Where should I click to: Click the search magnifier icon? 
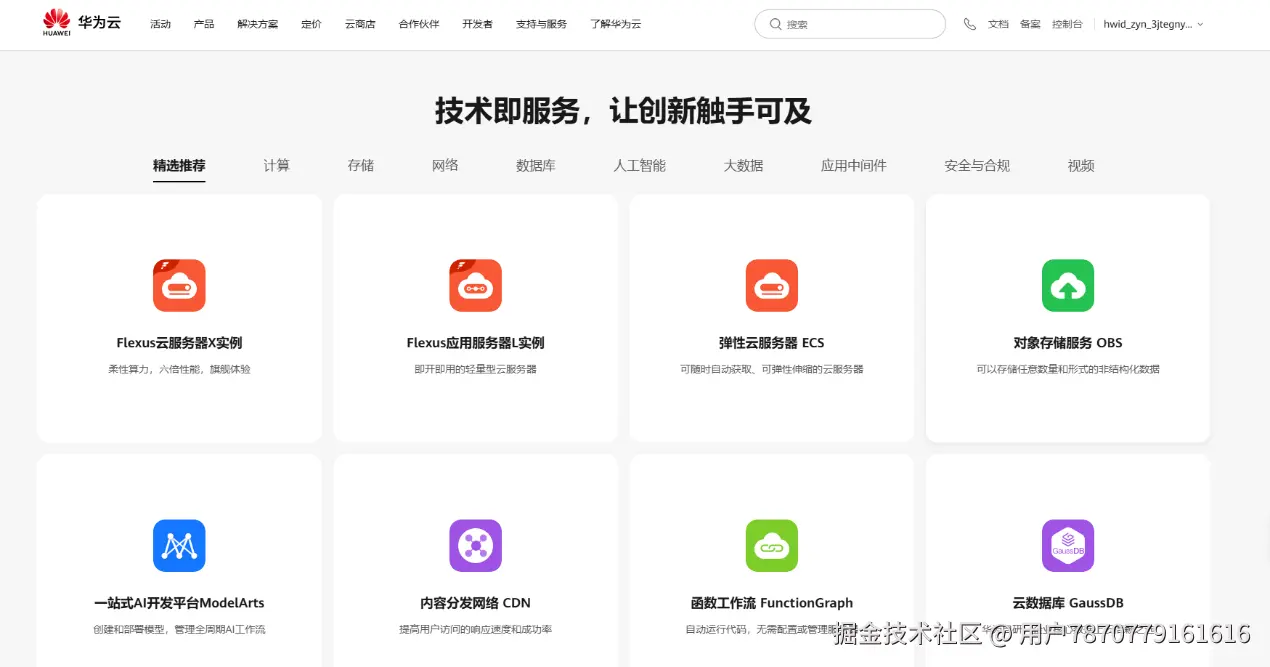point(776,24)
